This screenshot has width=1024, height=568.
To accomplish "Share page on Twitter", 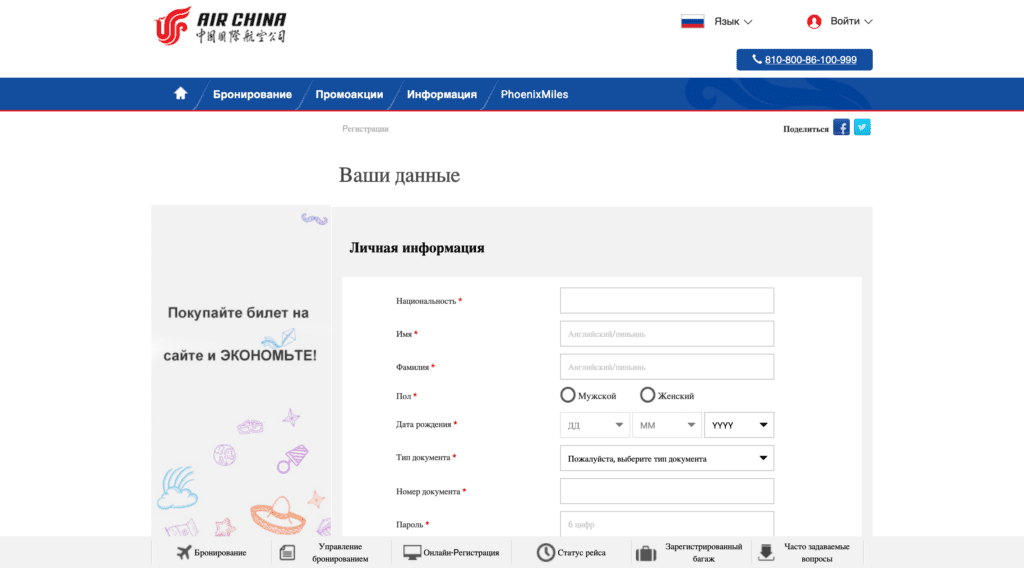I will click(x=862, y=127).
